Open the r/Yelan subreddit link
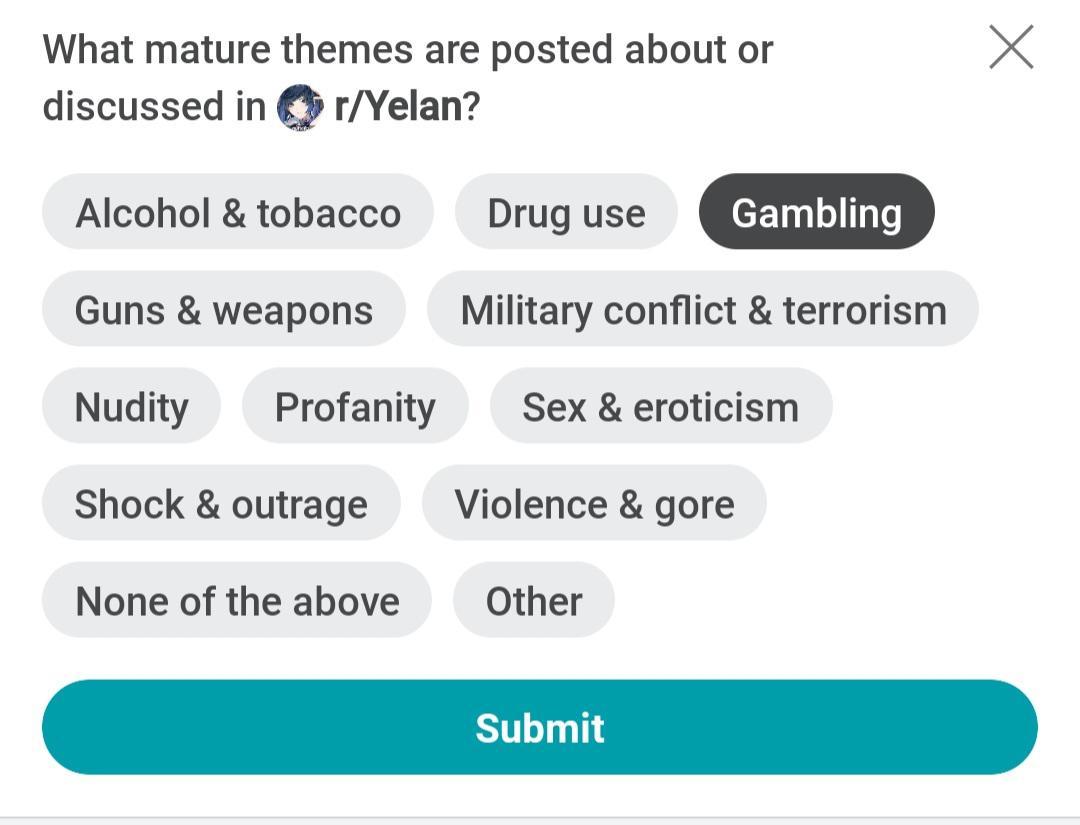1080x825 pixels. 398,106
